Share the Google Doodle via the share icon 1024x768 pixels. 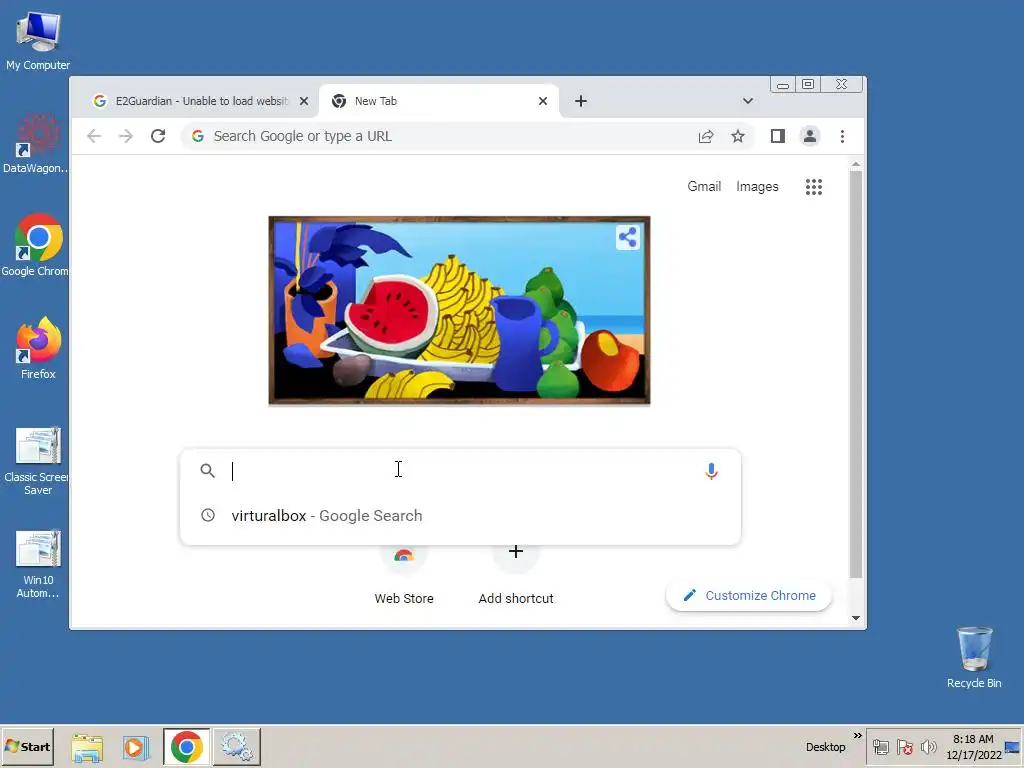[628, 237]
